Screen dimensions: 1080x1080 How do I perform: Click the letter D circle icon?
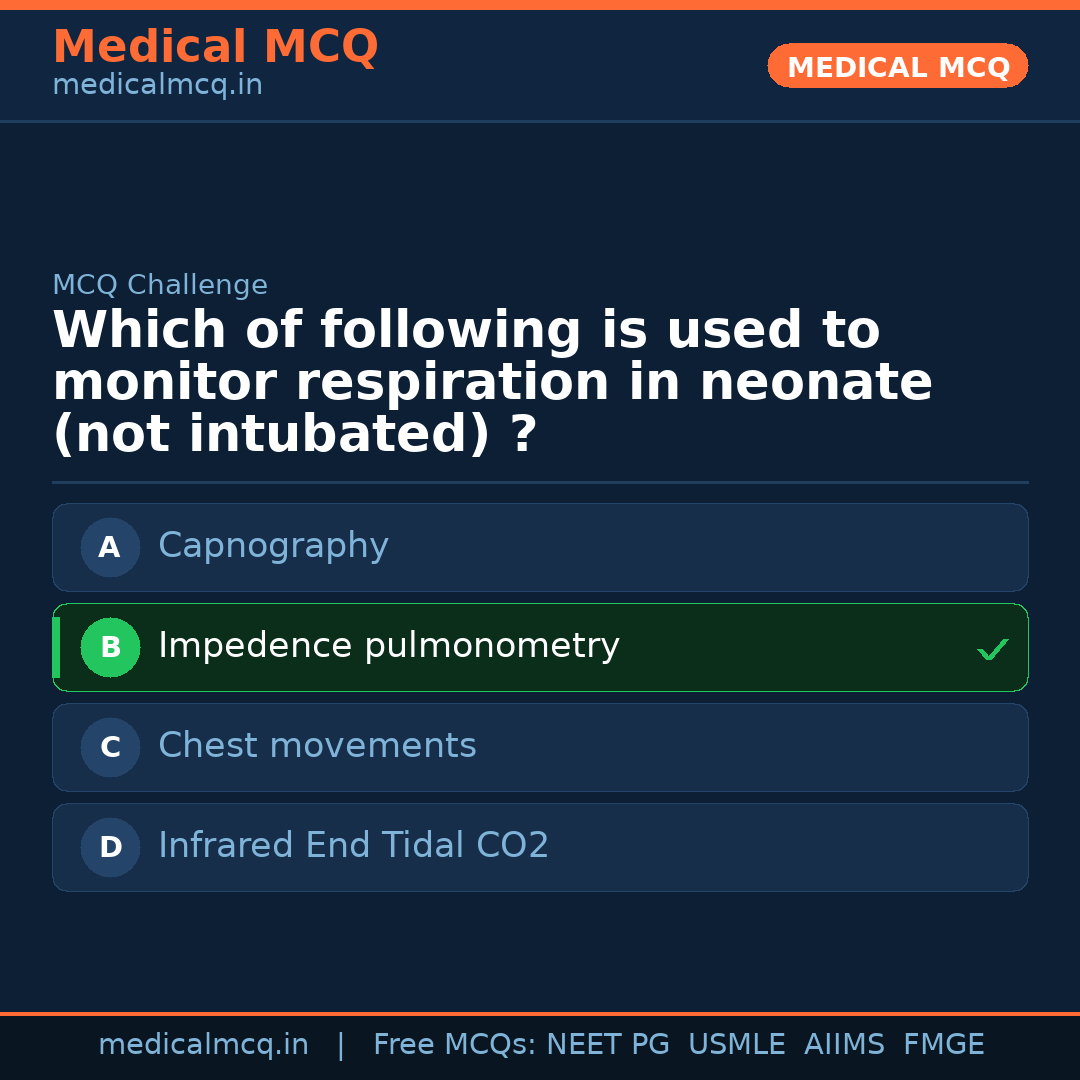click(110, 847)
